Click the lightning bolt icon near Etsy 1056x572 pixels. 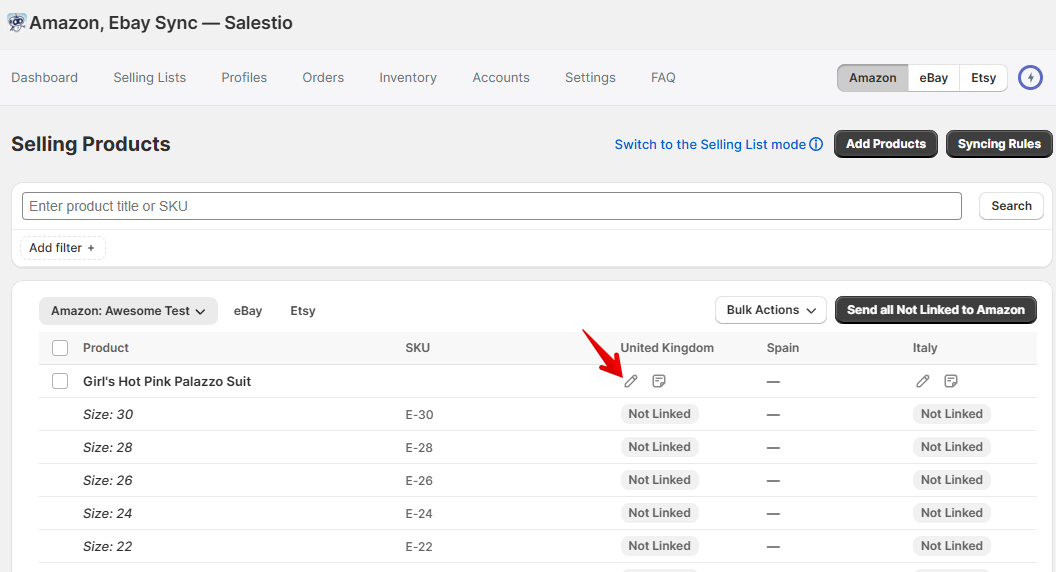pyautogui.click(x=1030, y=77)
